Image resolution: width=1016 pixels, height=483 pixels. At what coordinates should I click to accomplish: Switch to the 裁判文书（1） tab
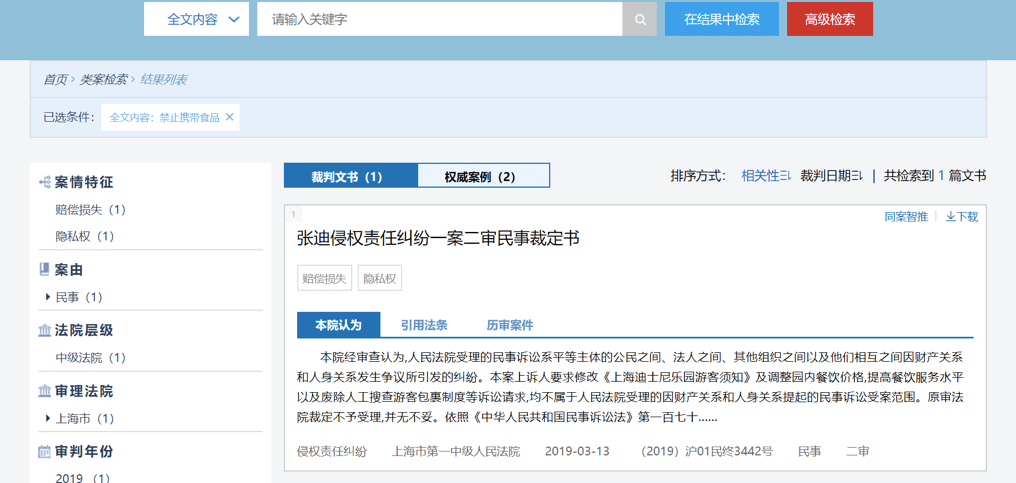coord(351,176)
